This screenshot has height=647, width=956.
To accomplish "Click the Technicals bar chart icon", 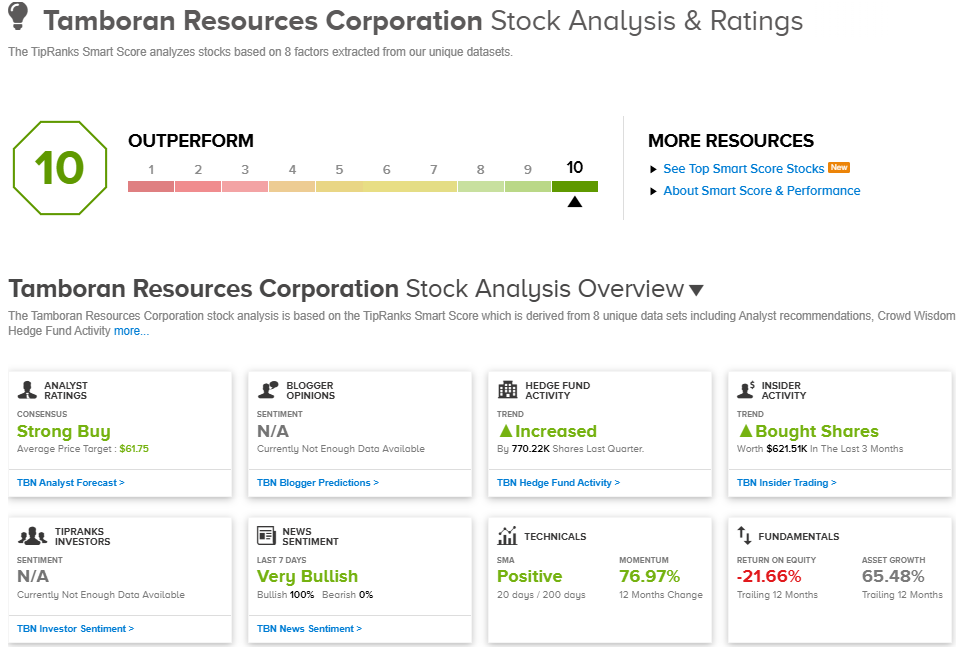I will (507, 536).
